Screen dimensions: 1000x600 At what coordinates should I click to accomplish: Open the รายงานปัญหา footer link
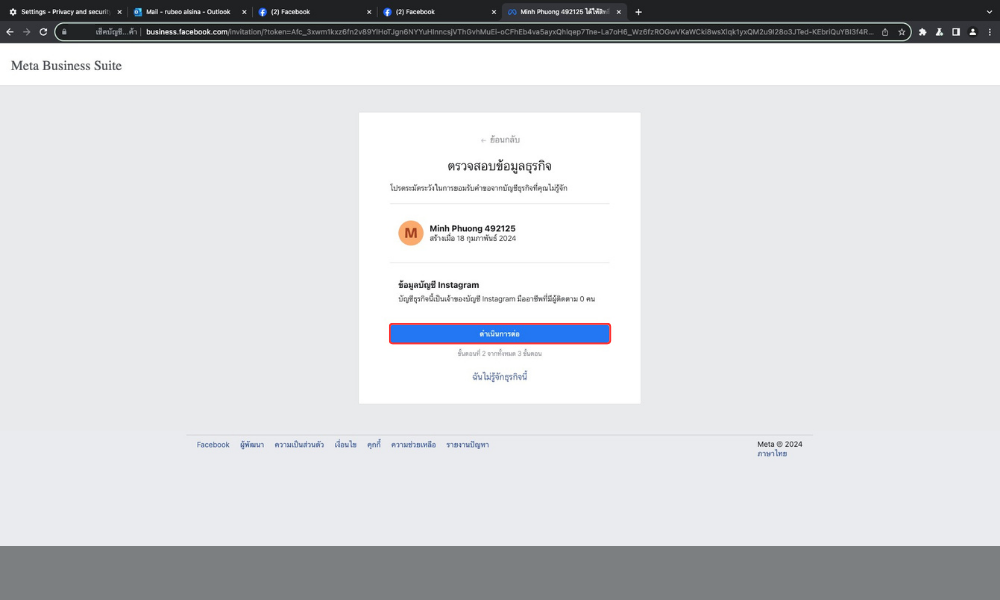coord(467,445)
